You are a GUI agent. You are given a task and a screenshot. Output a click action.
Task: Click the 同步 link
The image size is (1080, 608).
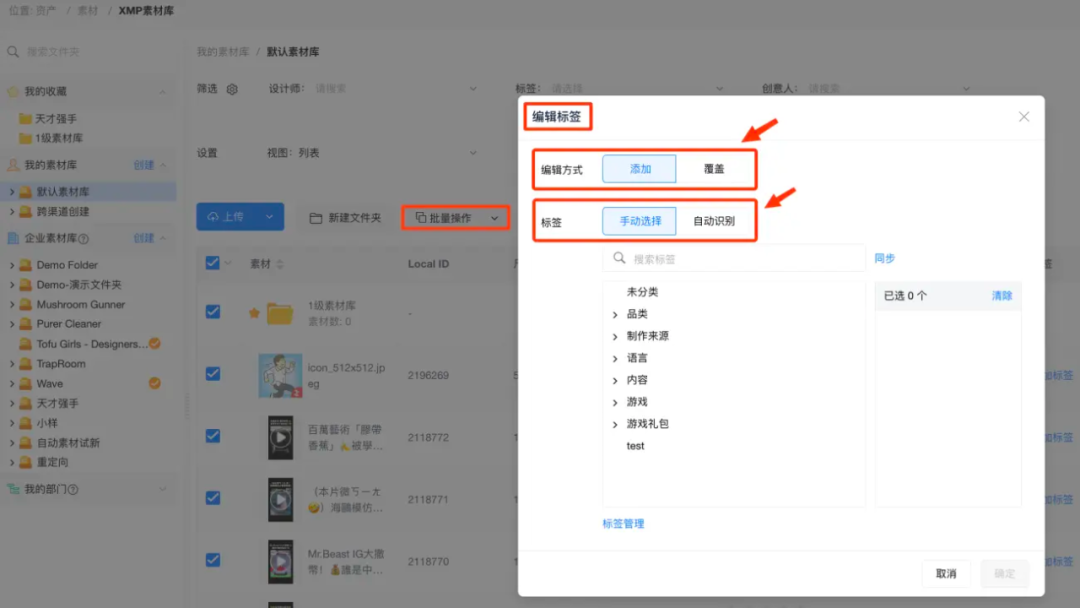884,258
